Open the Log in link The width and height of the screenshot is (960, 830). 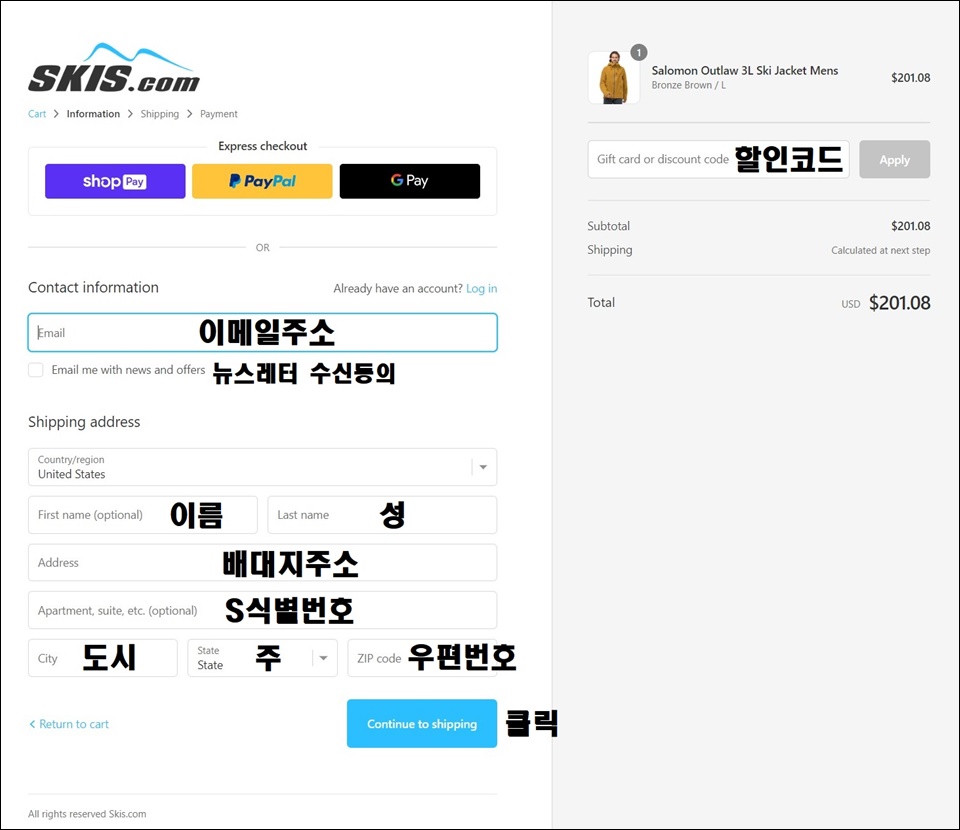[x=481, y=288]
